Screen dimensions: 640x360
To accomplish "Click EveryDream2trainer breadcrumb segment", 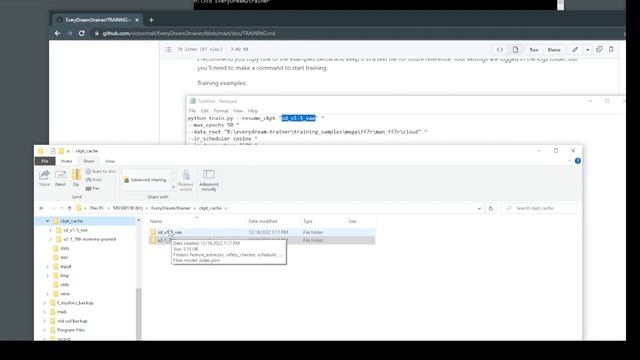I will 171,208.
